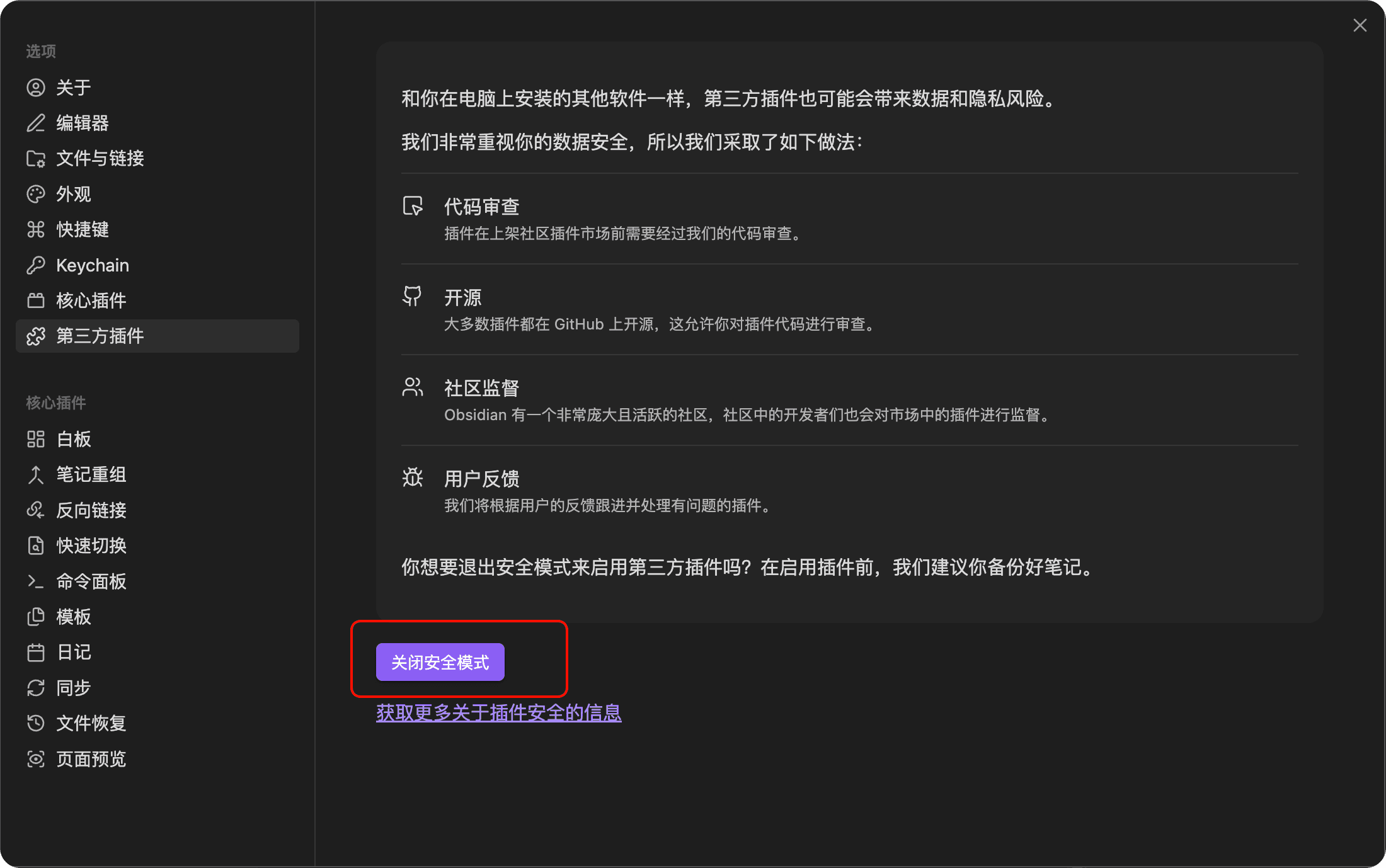This screenshot has width=1386, height=868.
Task: Select the 外观 palette icon in the sidebar
Action: pyautogui.click(x=36, y=194)
